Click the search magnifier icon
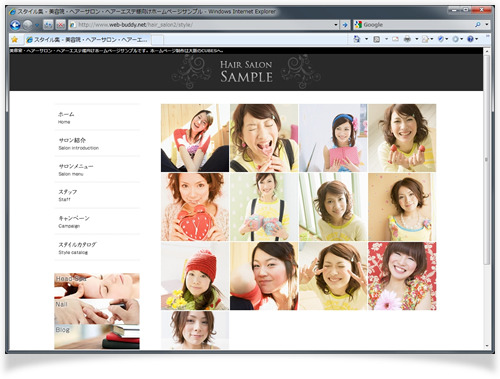This screenshot has width=500, height=379. [x=478, y=25]
